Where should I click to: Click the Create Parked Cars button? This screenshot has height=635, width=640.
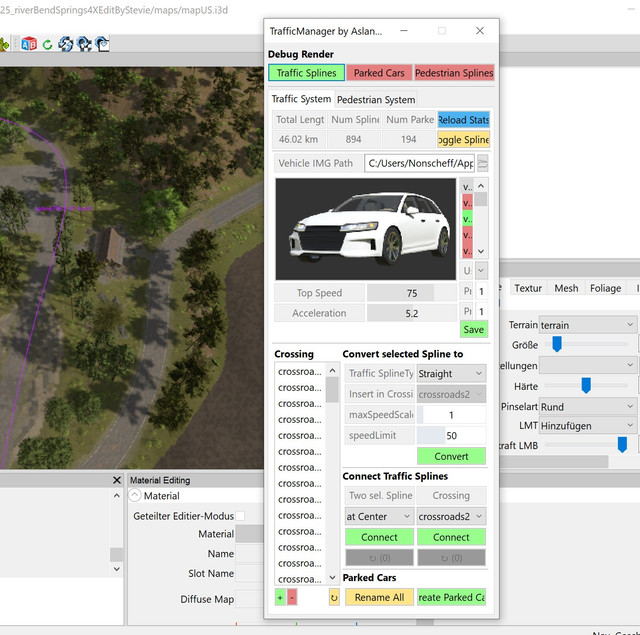[451, 597]
